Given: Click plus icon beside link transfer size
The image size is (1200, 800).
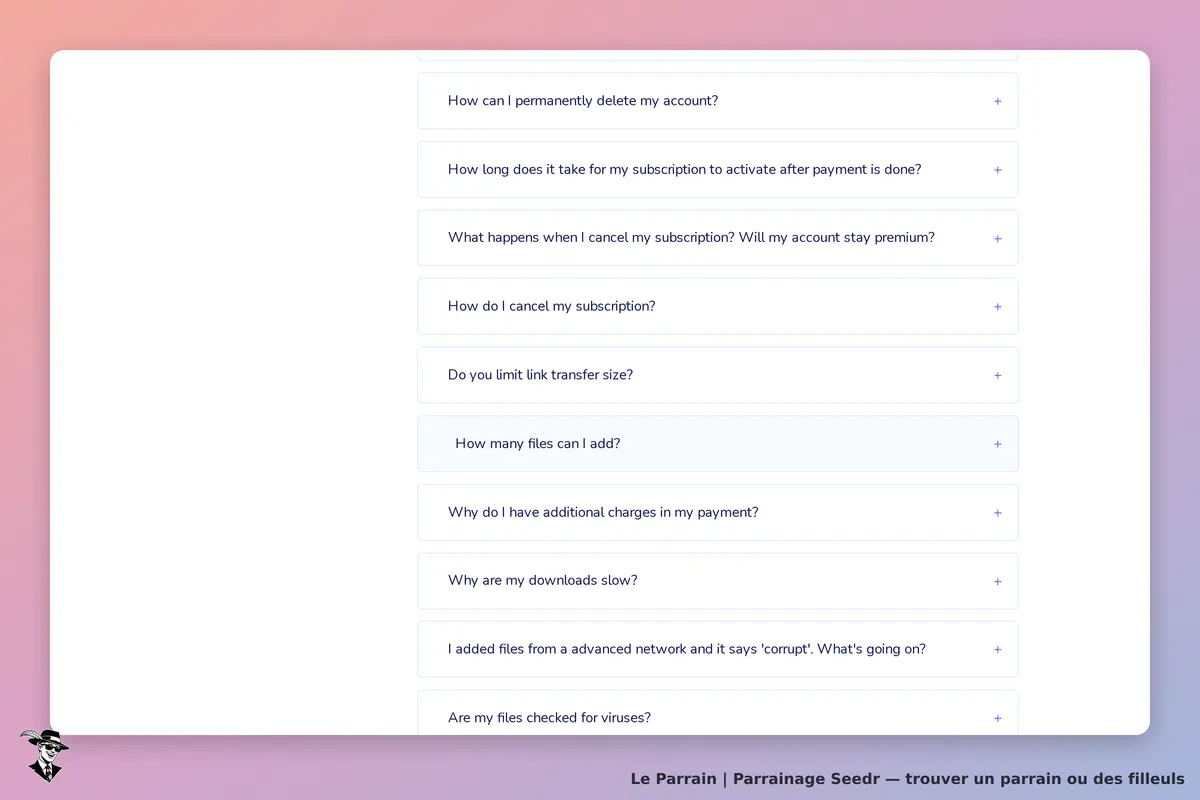Looking at the screenshot, I should click(997, 375).
